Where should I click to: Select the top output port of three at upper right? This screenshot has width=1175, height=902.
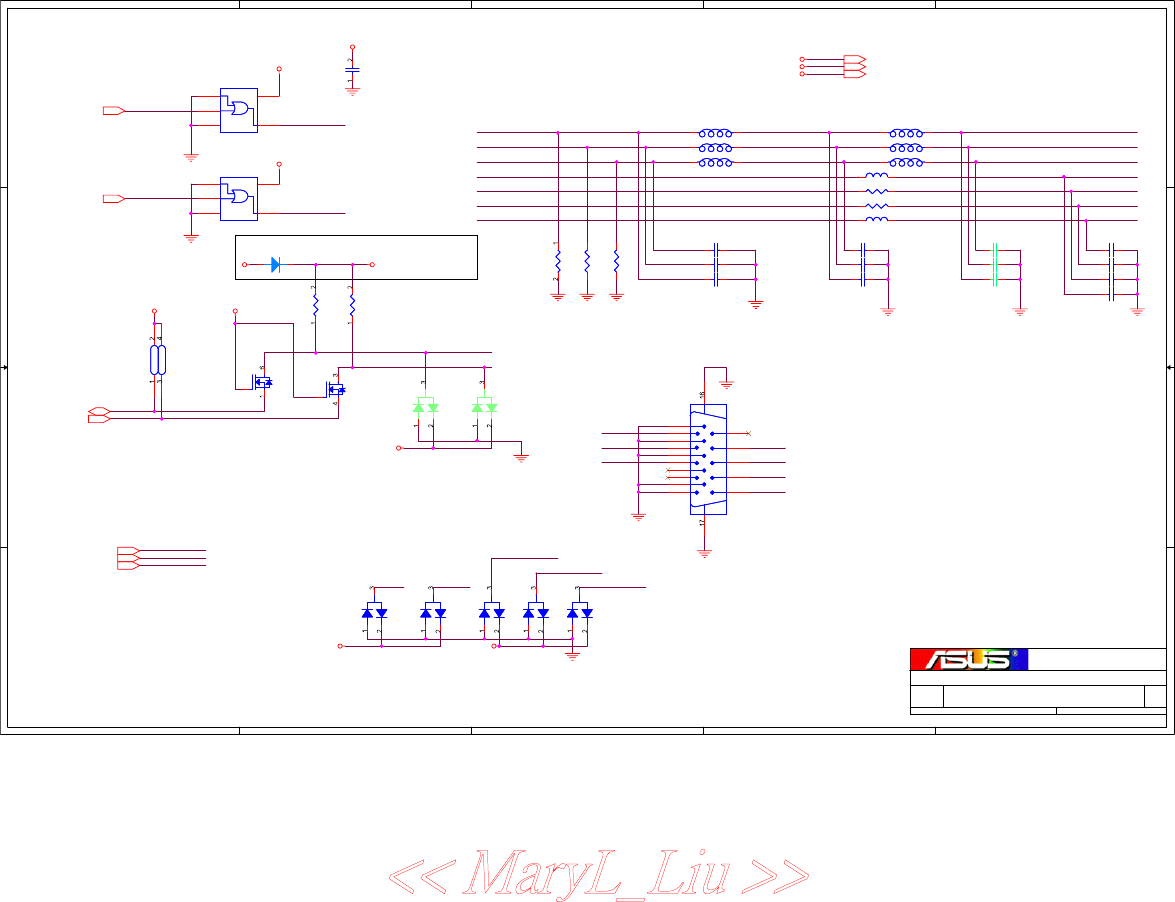click(855, 58)
